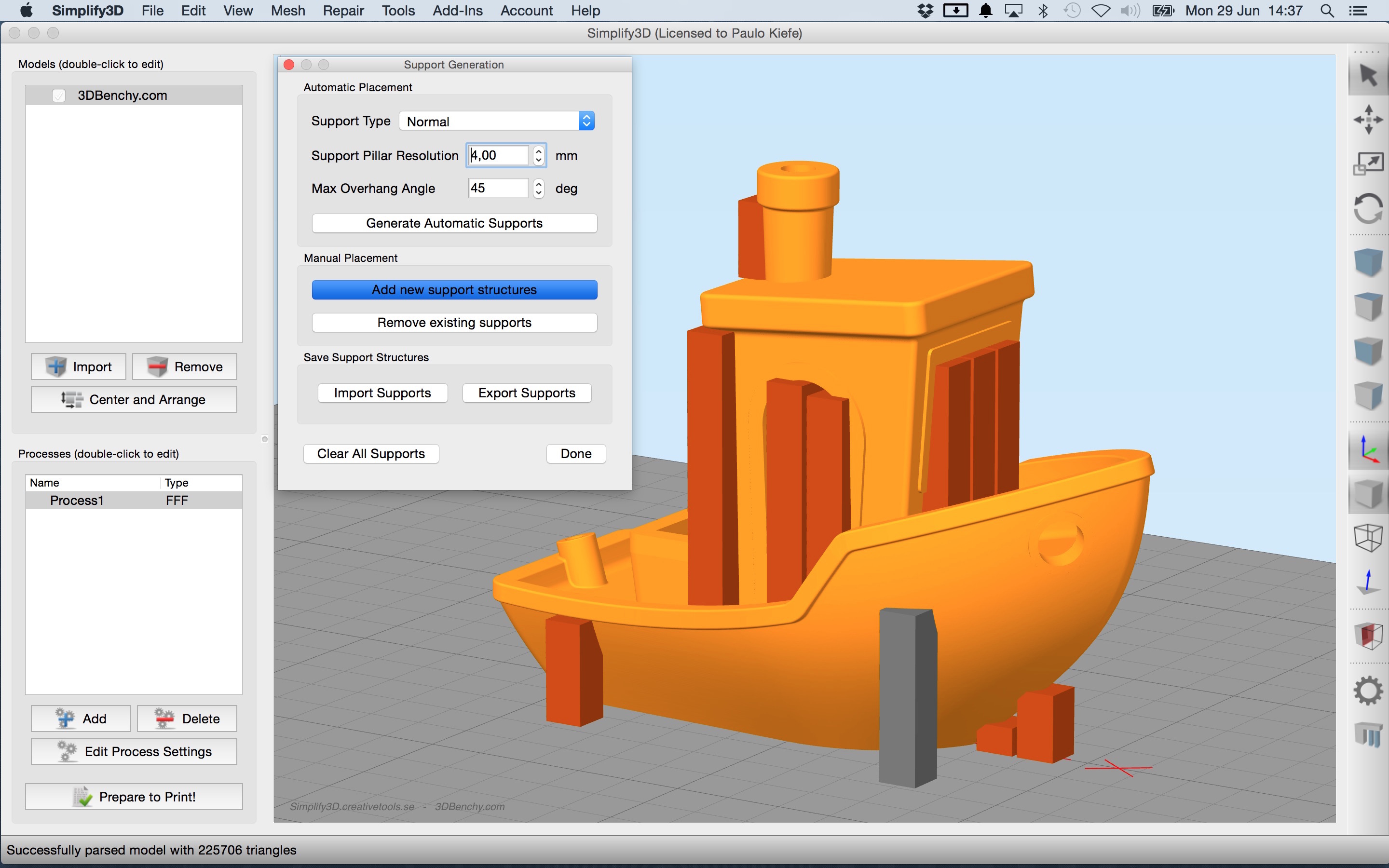The image size is (1389, 868).
Task: Open the Mesh menu
Action: point(288,10)
